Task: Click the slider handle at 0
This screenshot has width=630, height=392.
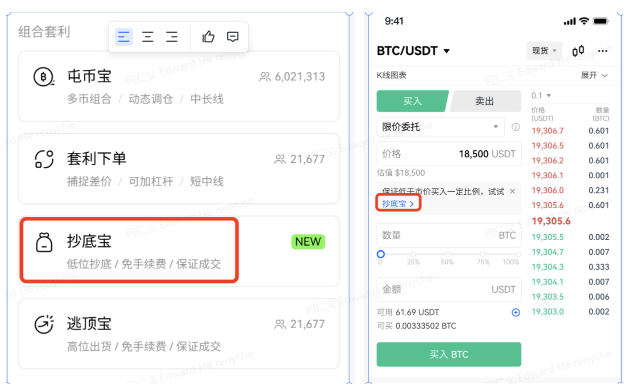Action: click(x=381, y=254)
